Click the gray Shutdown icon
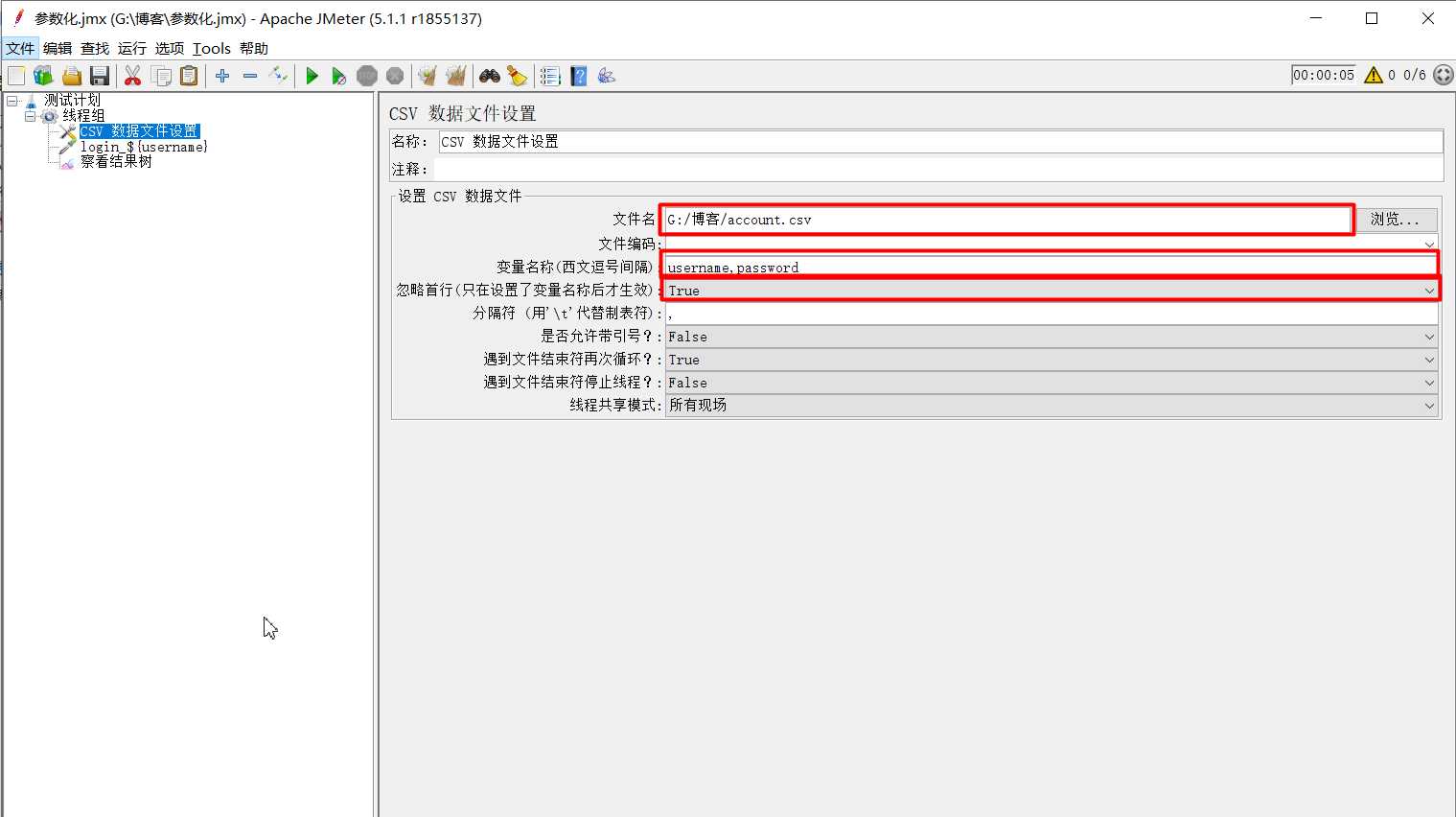The height and width of the screenshot is (817, 1456). coord(395,76)
